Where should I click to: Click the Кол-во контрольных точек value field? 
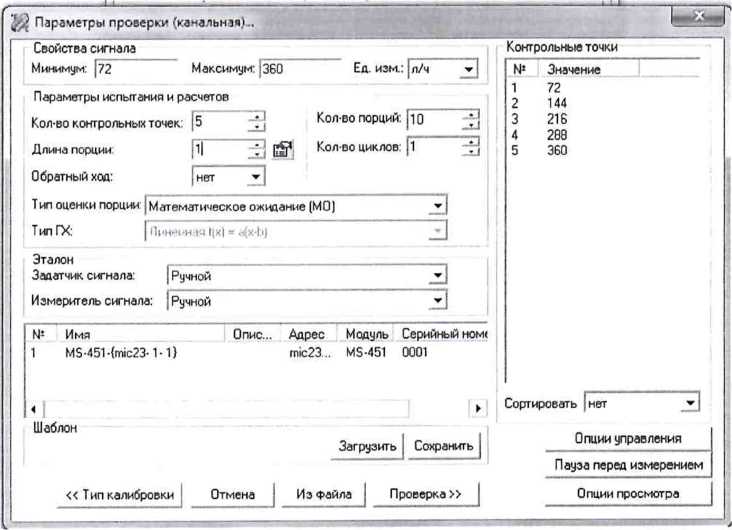(220, 121)
